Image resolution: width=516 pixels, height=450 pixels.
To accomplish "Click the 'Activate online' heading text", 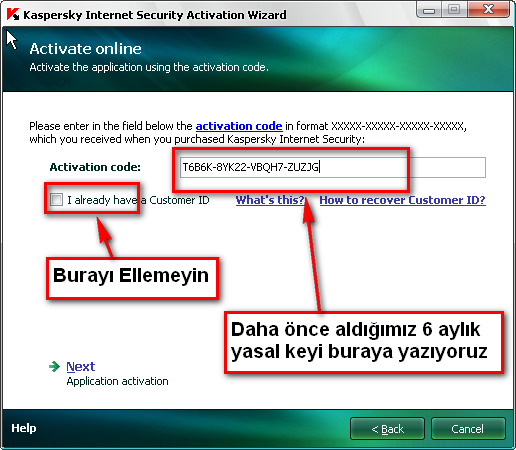I will click(x=85, y=49).
